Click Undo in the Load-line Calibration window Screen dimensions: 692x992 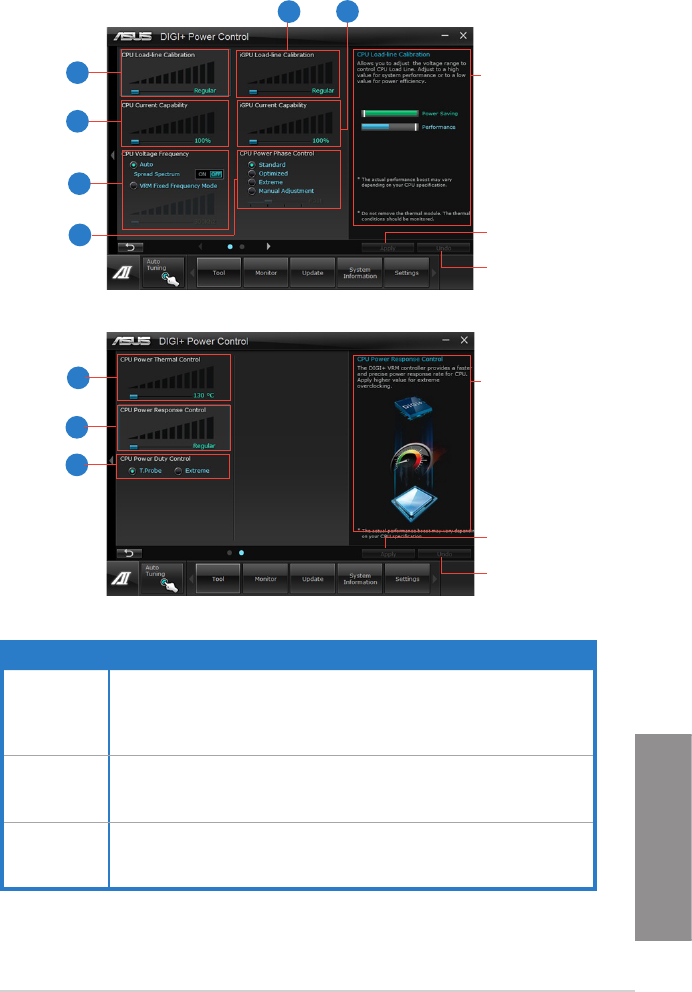(x=443, y=248)
